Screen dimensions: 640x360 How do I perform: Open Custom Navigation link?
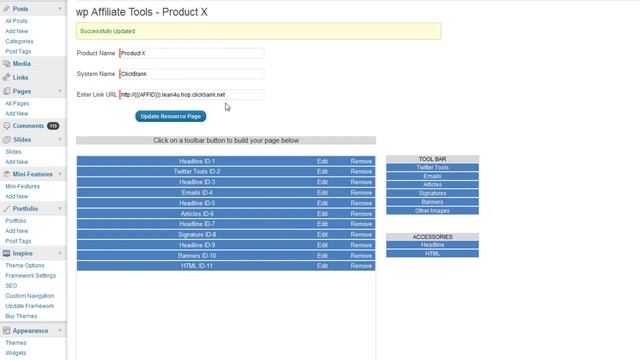pos(29,296)
